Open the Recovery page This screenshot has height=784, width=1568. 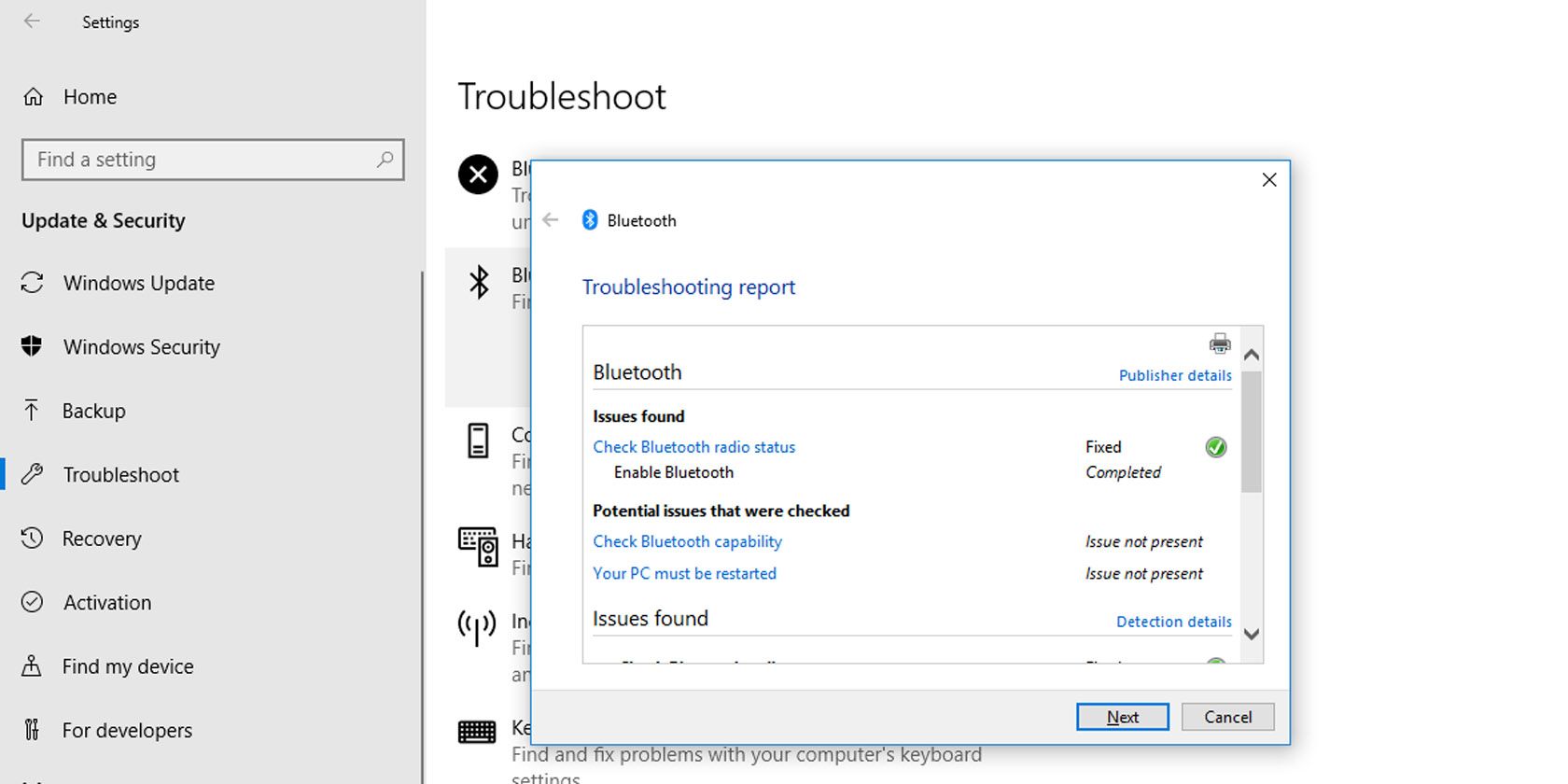tap(102, 539)
